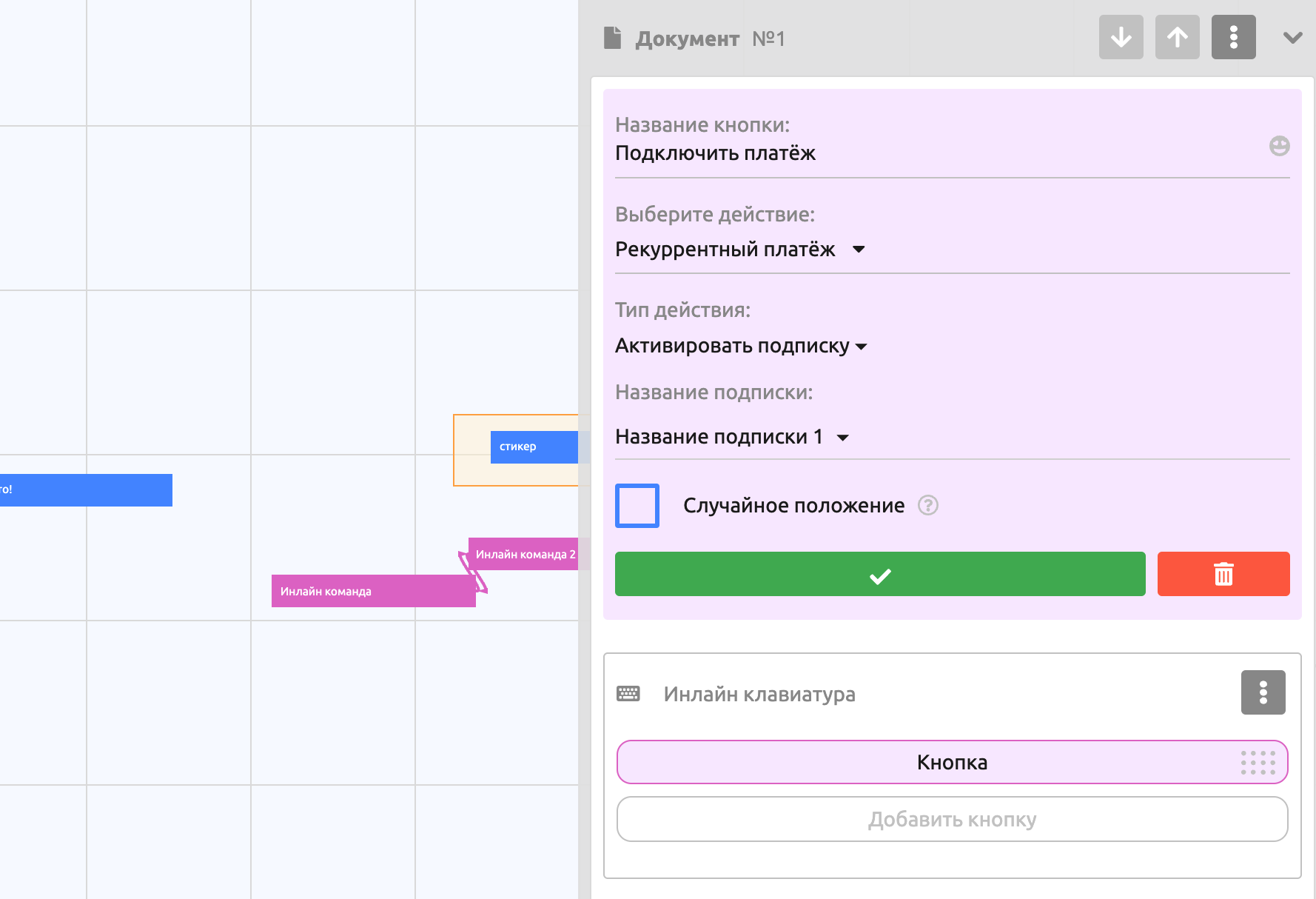Image resolution: width=1316 pixels, height=899 pixels.
Task: Select the 'Кнопка' keyboard button
Action: 952,762
